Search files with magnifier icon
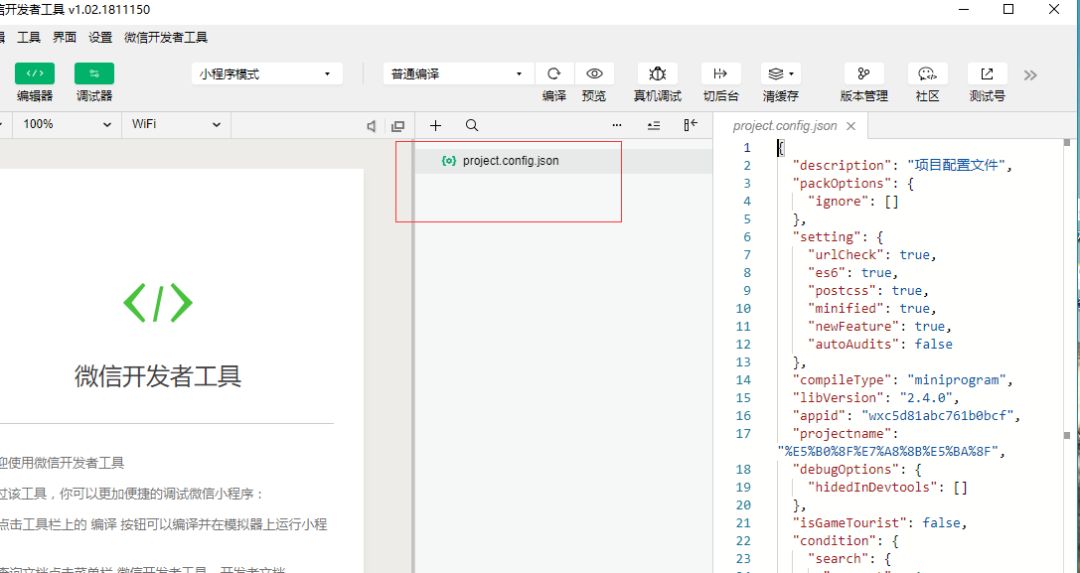 tap(472, 125)
